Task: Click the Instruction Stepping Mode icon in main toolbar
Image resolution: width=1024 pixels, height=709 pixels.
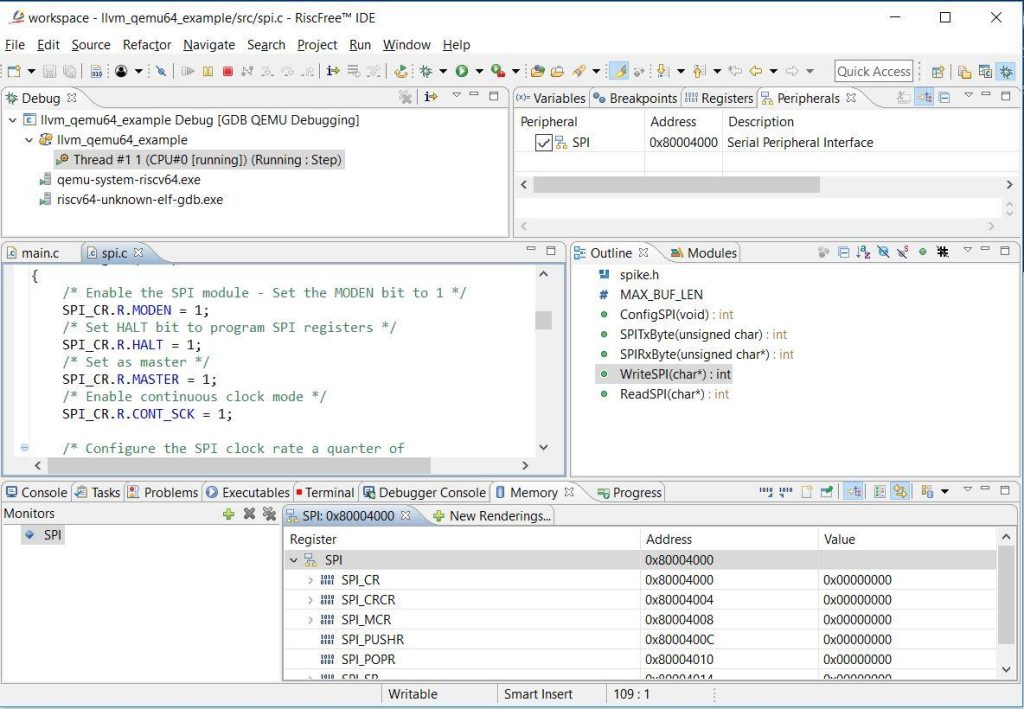Action: (333, 71)
